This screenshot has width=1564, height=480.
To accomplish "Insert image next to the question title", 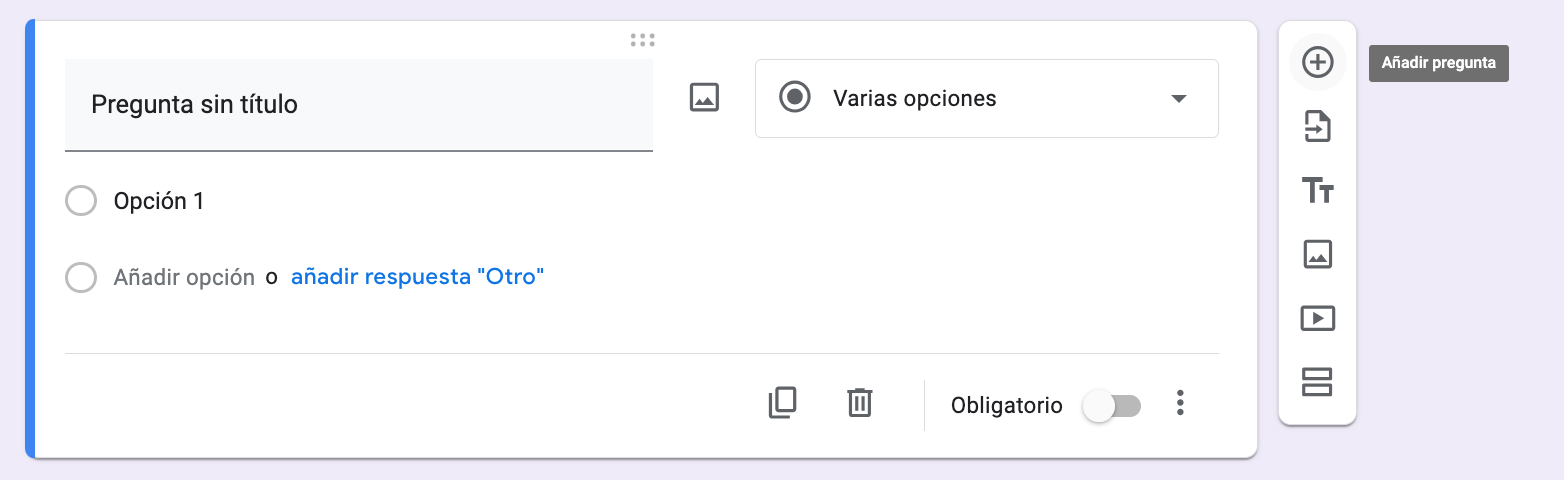I will click(x=704, y=97).
